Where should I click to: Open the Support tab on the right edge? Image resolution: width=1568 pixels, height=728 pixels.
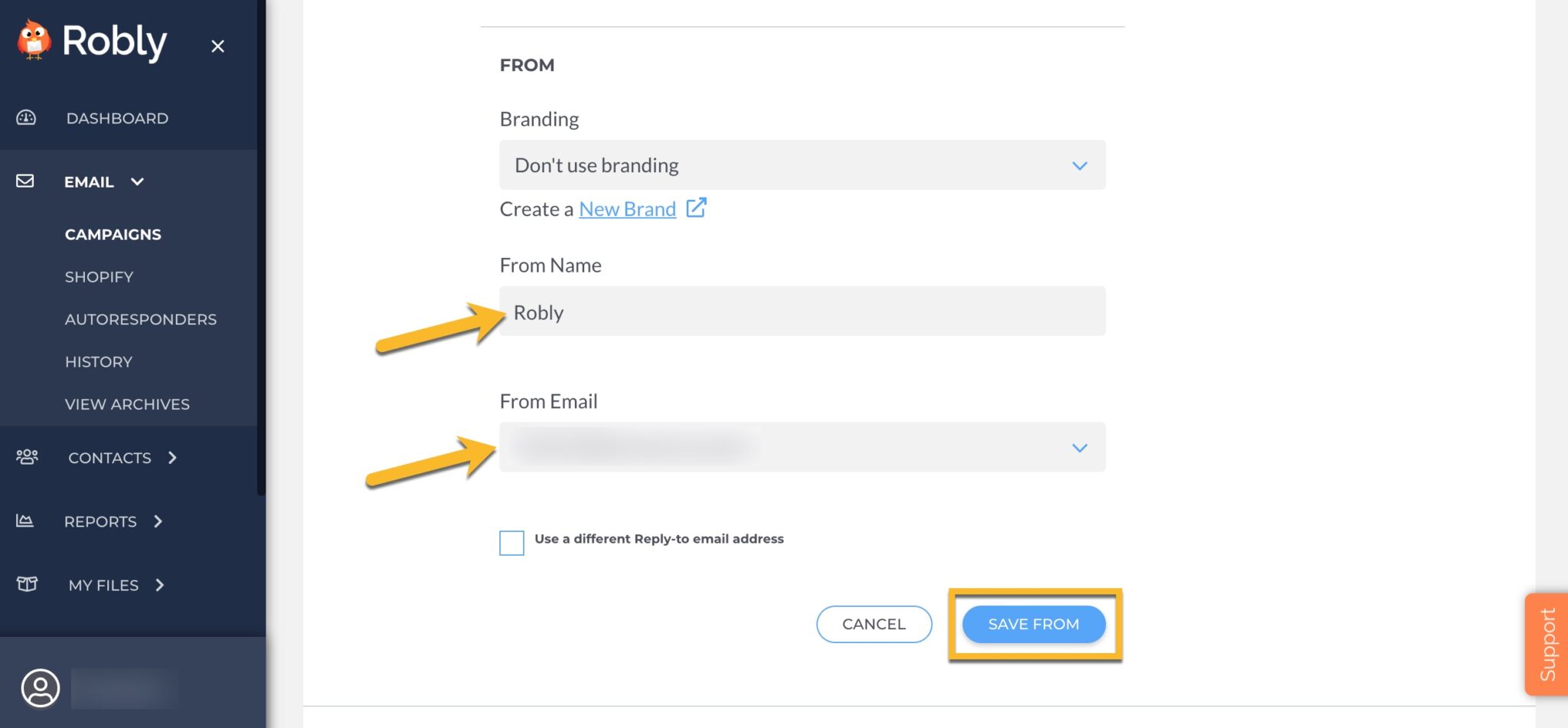(1548, 643)
